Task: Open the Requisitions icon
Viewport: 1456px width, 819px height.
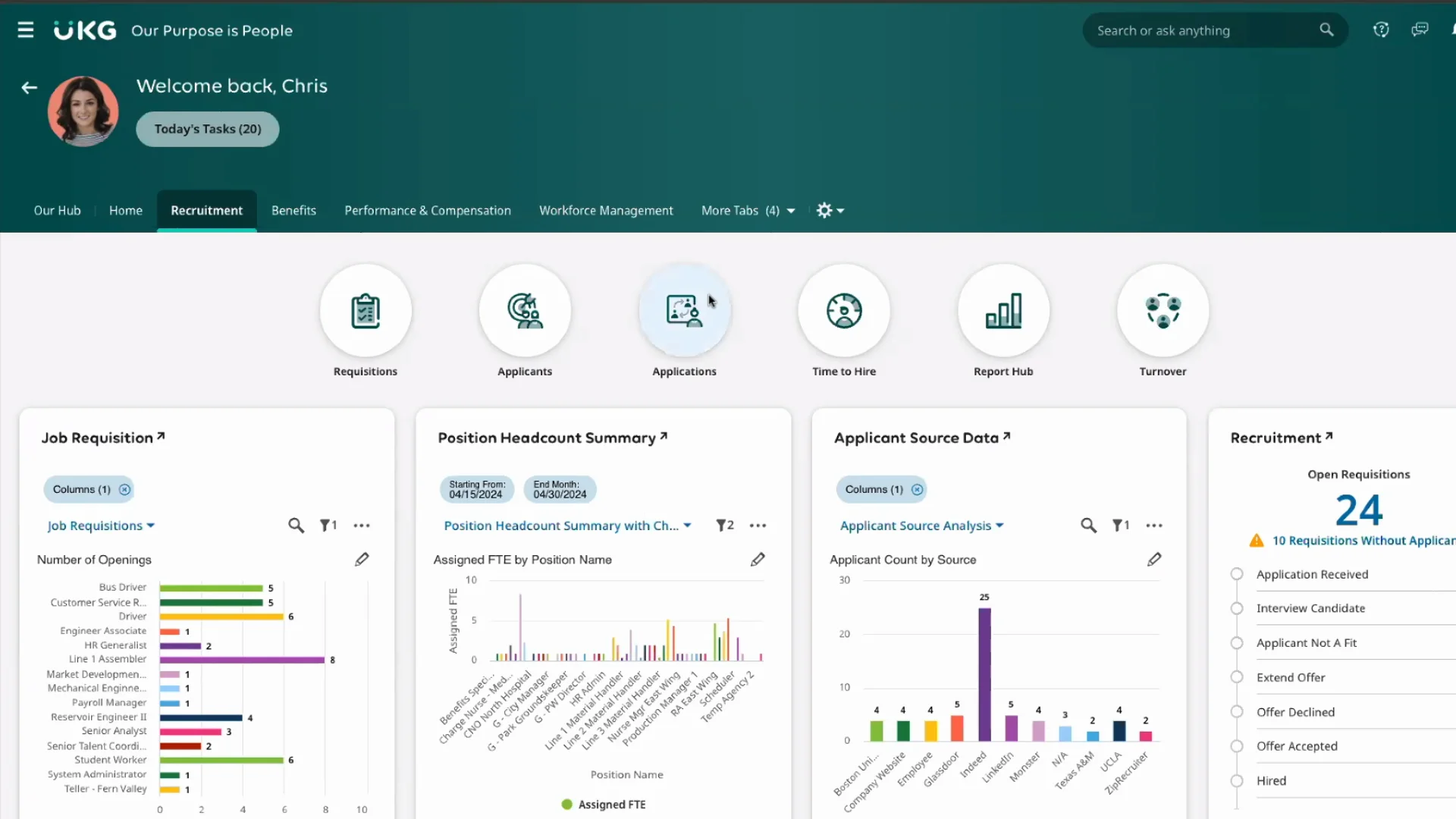Action: (366, 310)
